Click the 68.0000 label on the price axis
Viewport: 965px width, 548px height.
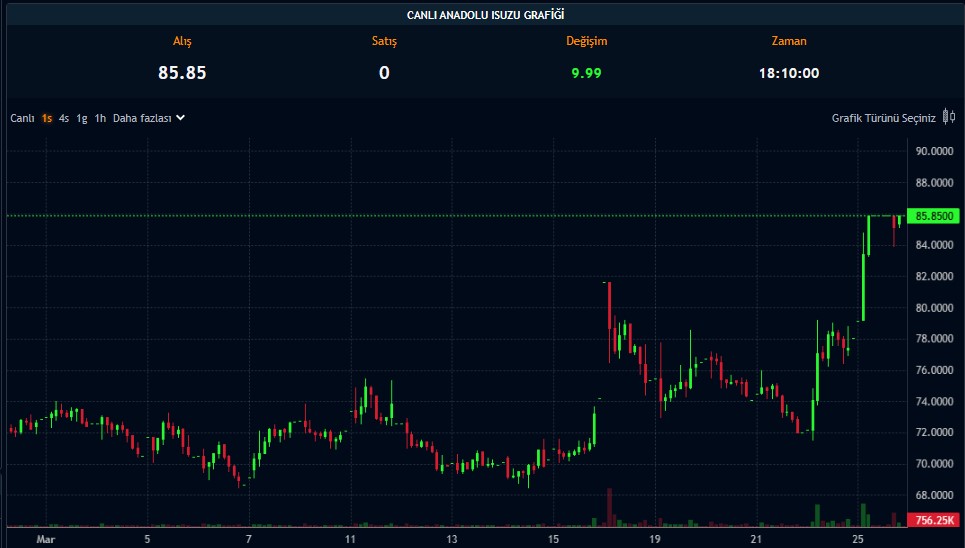(933, 495)
